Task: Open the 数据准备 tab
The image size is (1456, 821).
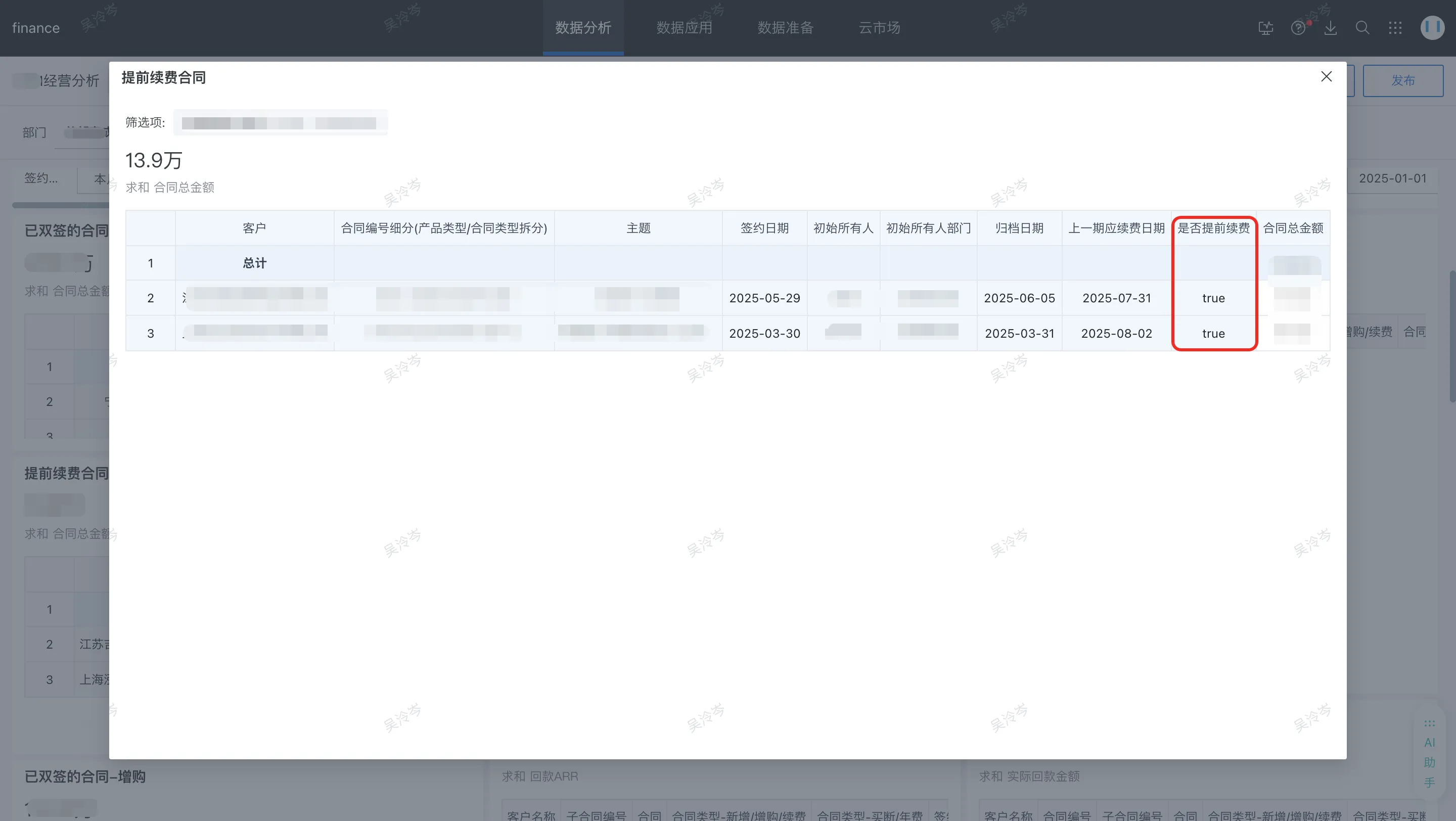Action: pyautogui.click(x=785, y=28)
